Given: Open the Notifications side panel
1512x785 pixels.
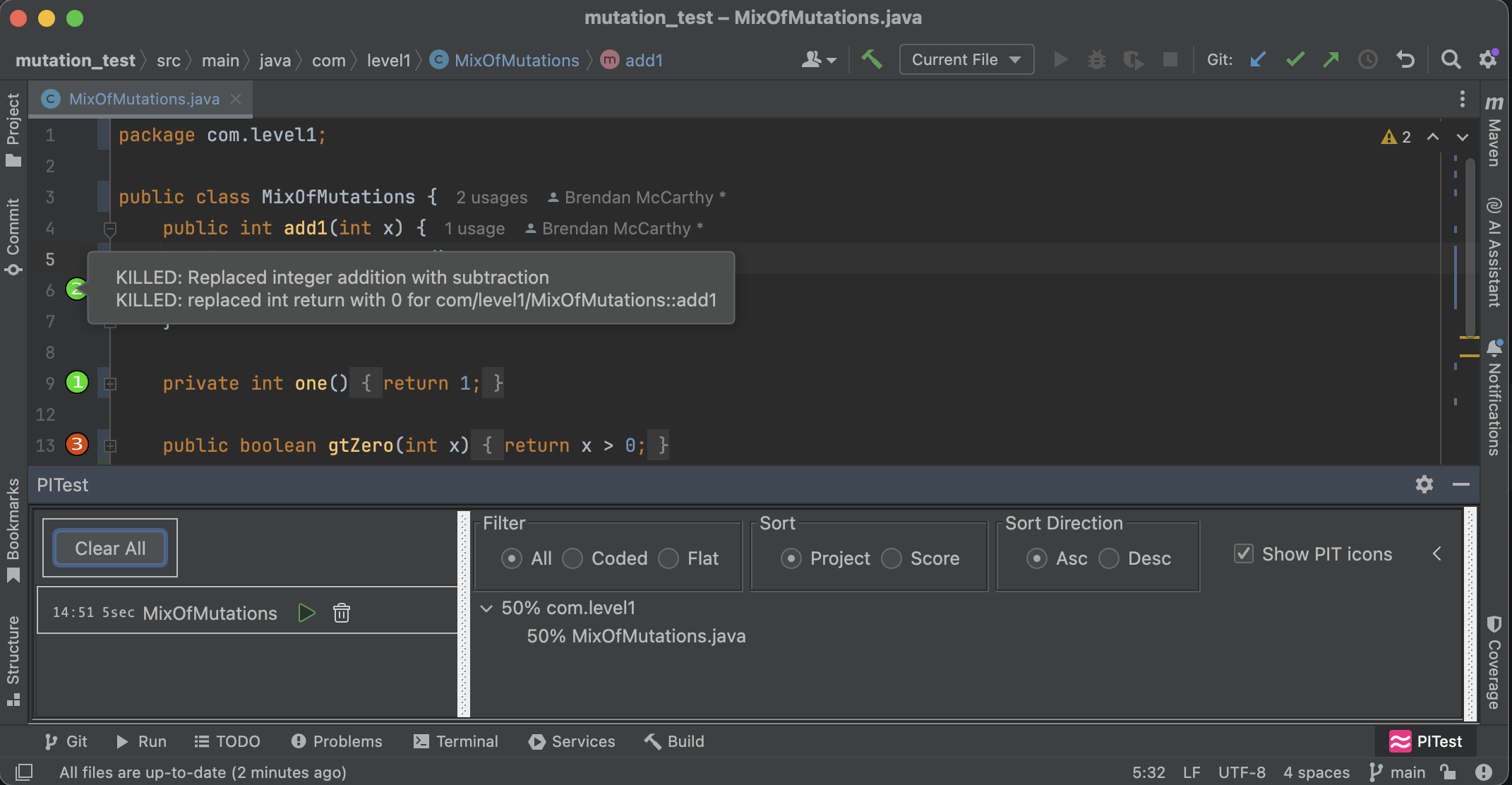Looking at the screenshot, I should 1494,398.
